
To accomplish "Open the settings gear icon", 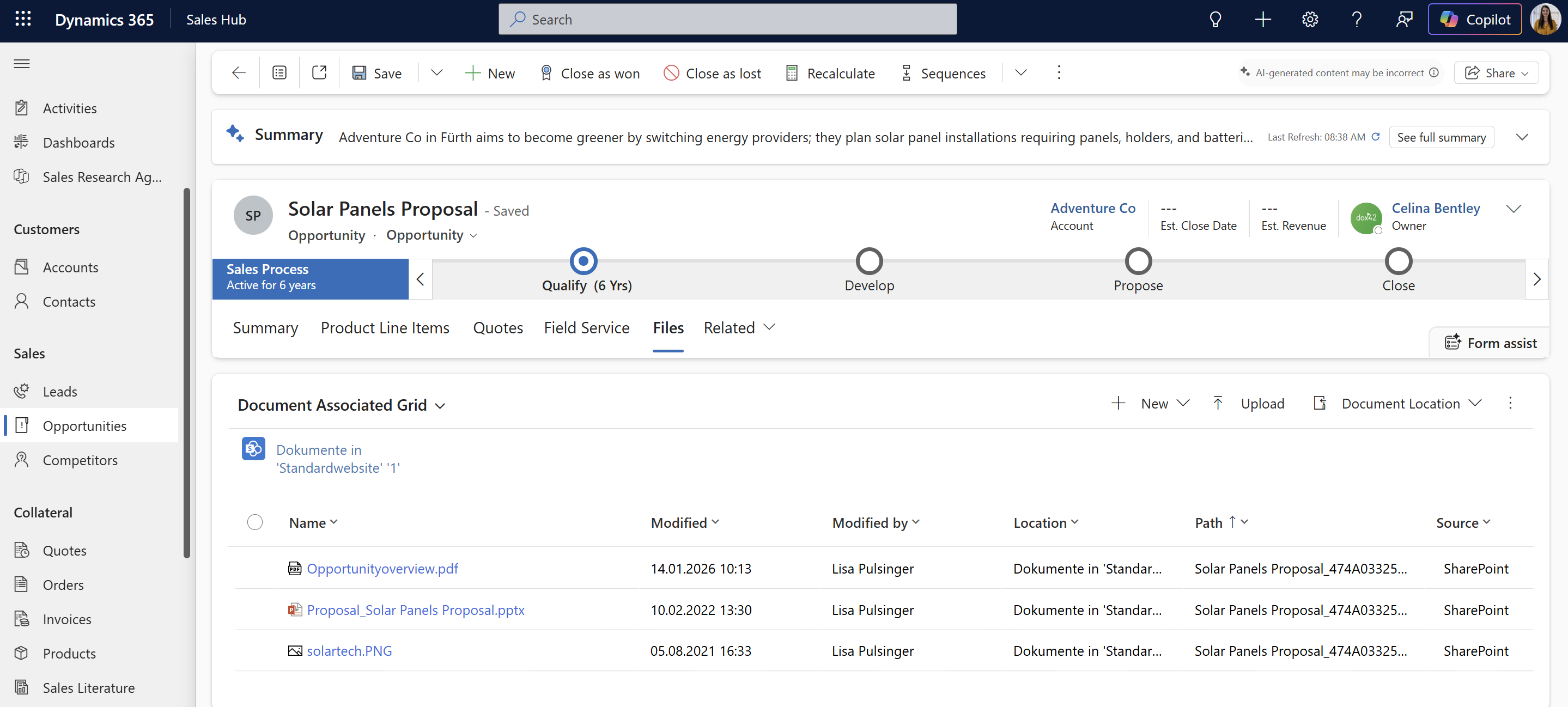I will [x=1310, y=20].
